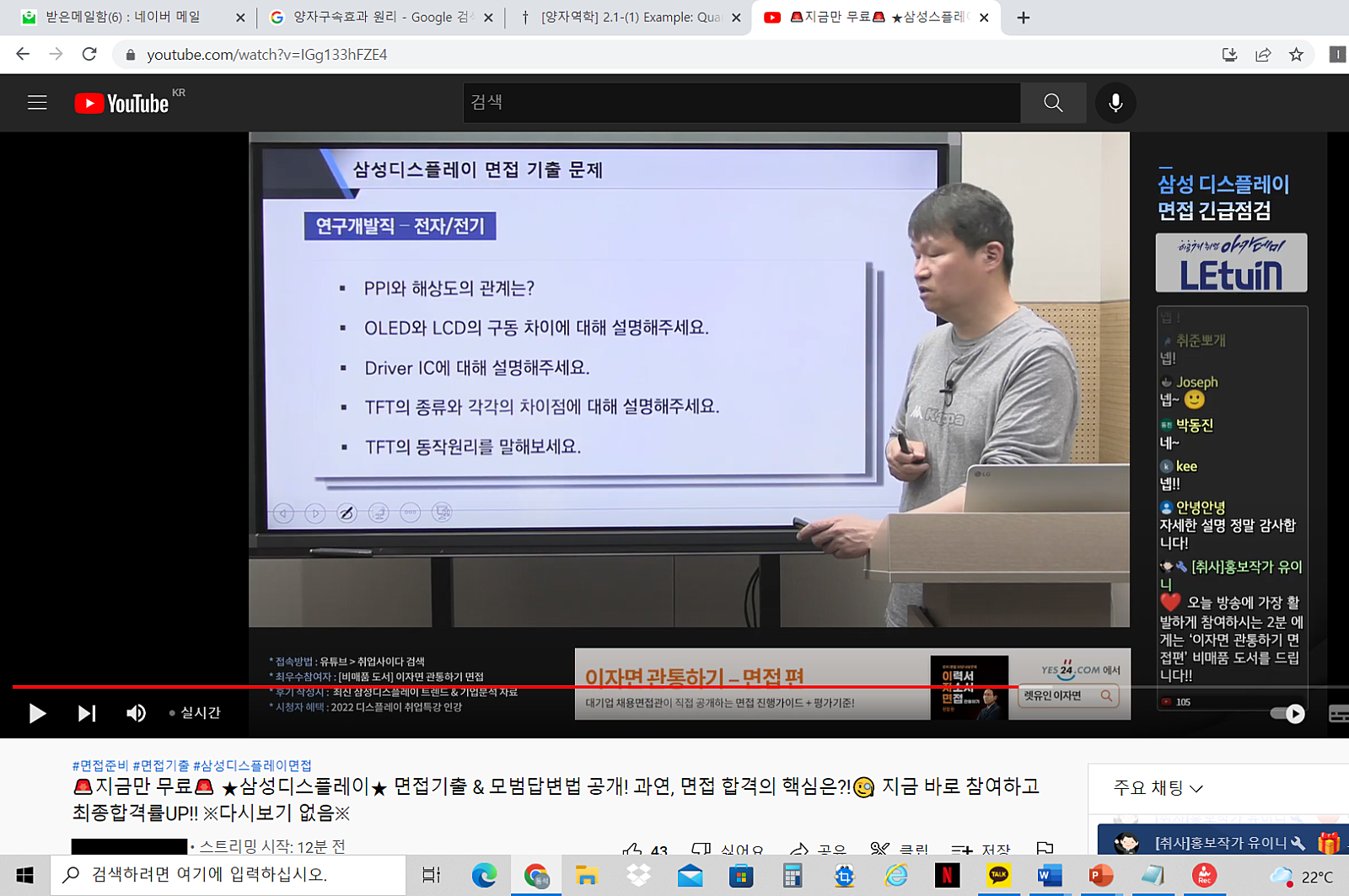
Task: Click the share page icon in address bar
Action: point(1262,55)
